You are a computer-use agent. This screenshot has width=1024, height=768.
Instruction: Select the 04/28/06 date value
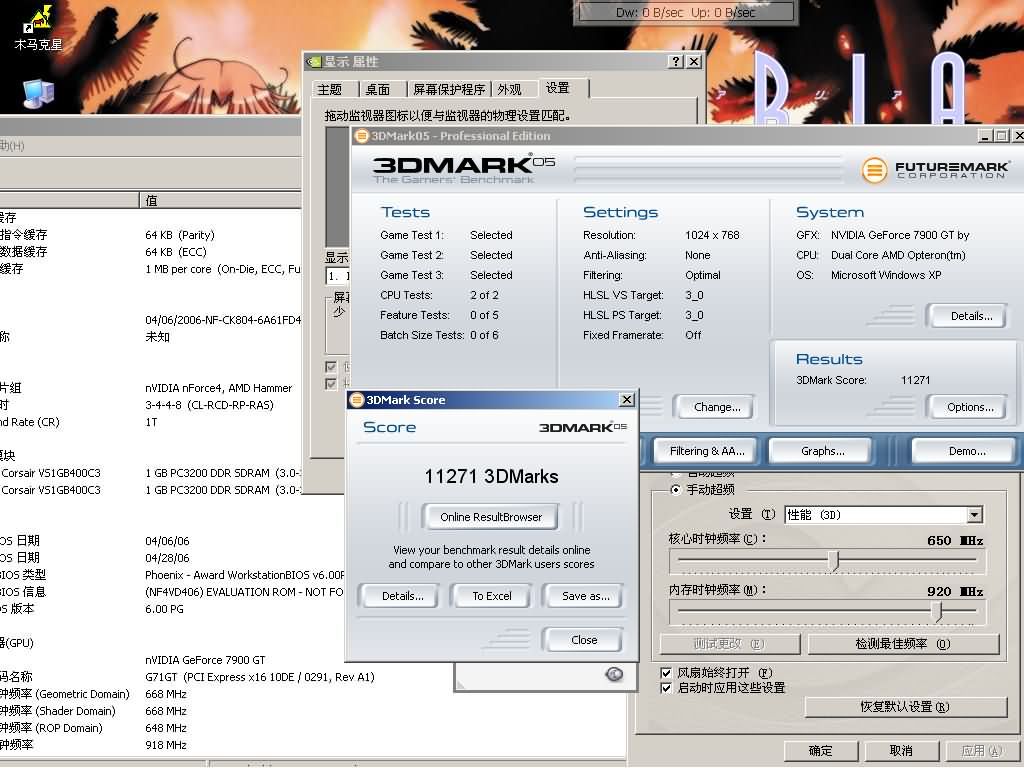[x=167, y=558]
